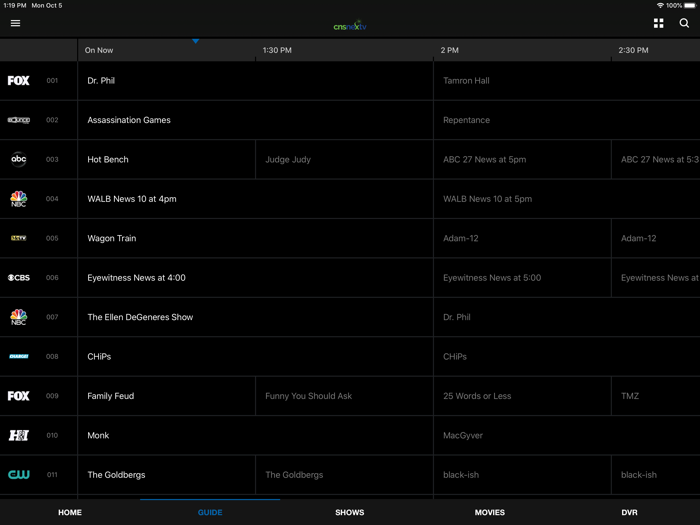Open MacGyver program
This screenshot has height=525, width=700.
[x=567, y=435]
